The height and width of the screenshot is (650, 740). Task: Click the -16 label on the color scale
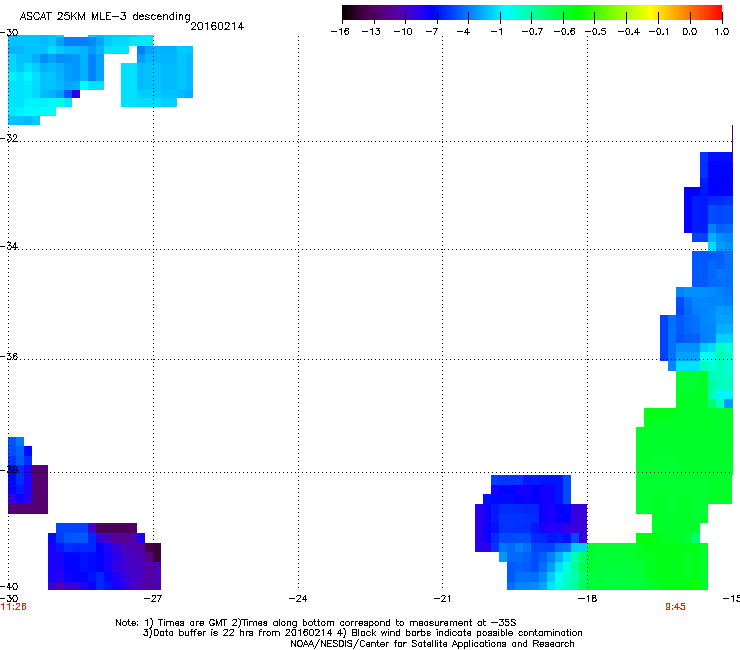click(x=340, y=32)
